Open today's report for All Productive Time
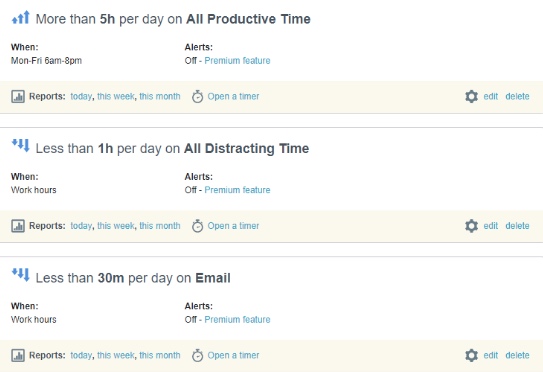Screen dimensions: 543x372 81,96
